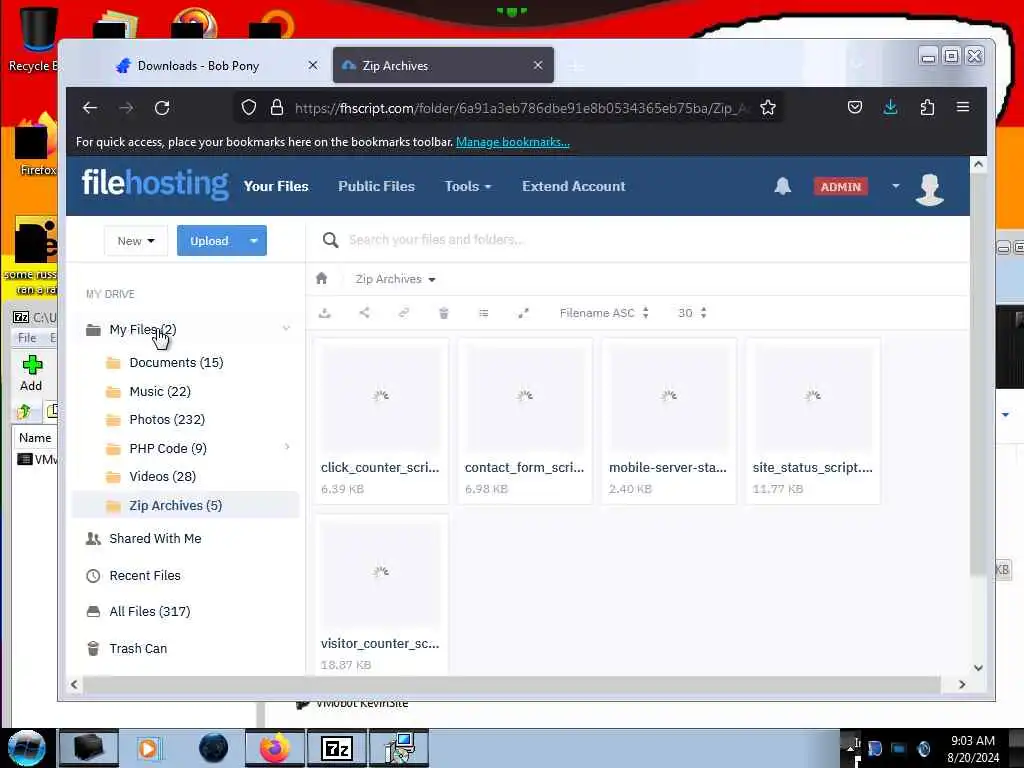Click the Windows Start orb

(x=27, y=748)
